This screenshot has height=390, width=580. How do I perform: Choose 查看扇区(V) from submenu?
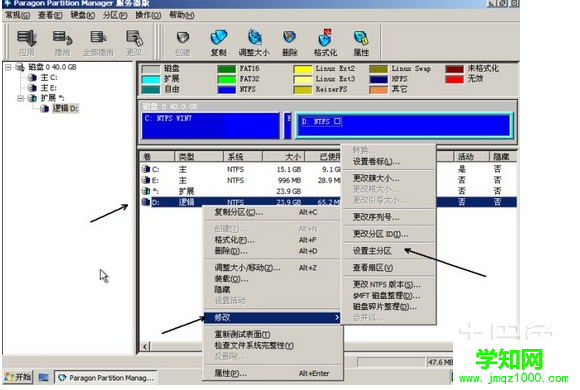(388, 268)
